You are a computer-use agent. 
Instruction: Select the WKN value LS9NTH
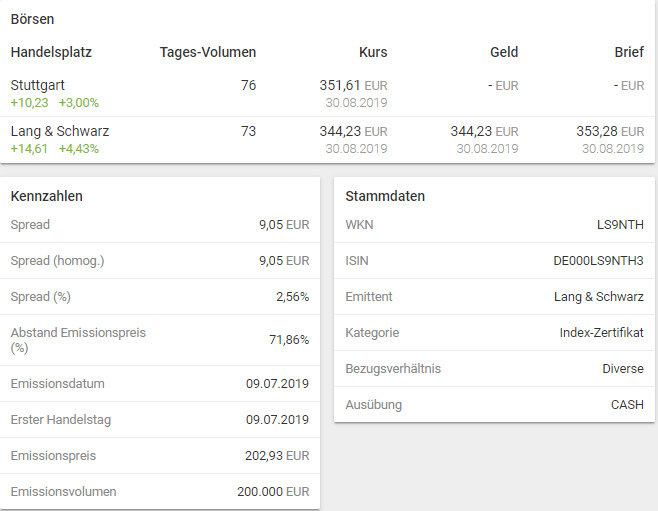point(621,225)
